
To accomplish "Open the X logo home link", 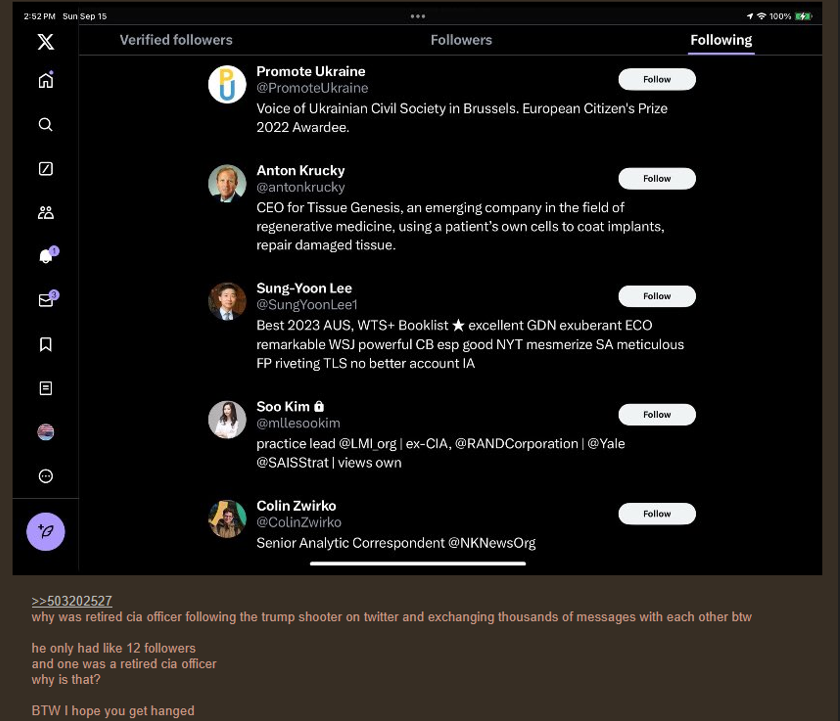I will coord(46,42).
